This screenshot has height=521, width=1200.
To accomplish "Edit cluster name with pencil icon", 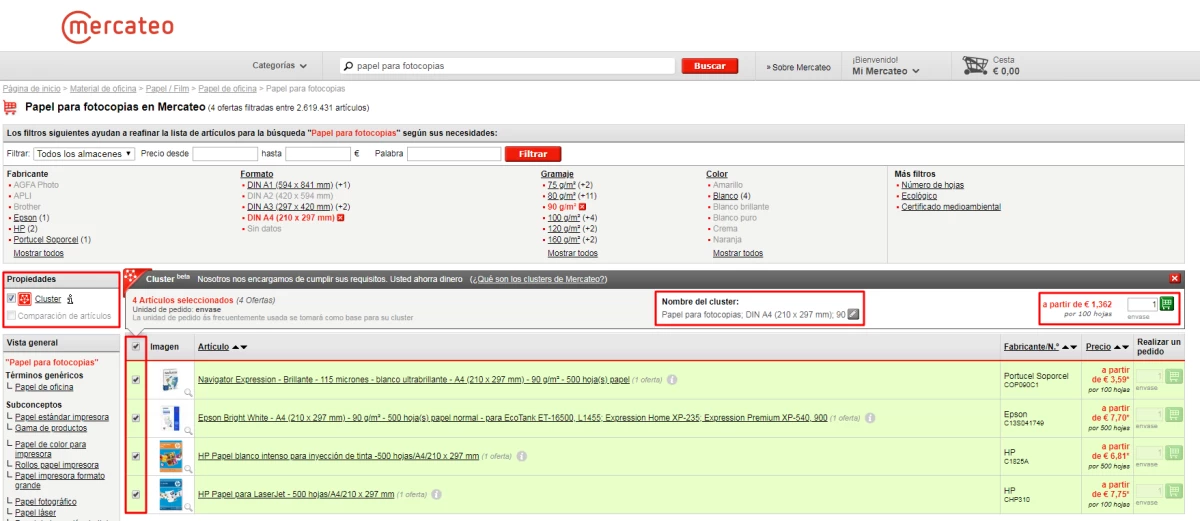I will [853, 315].
